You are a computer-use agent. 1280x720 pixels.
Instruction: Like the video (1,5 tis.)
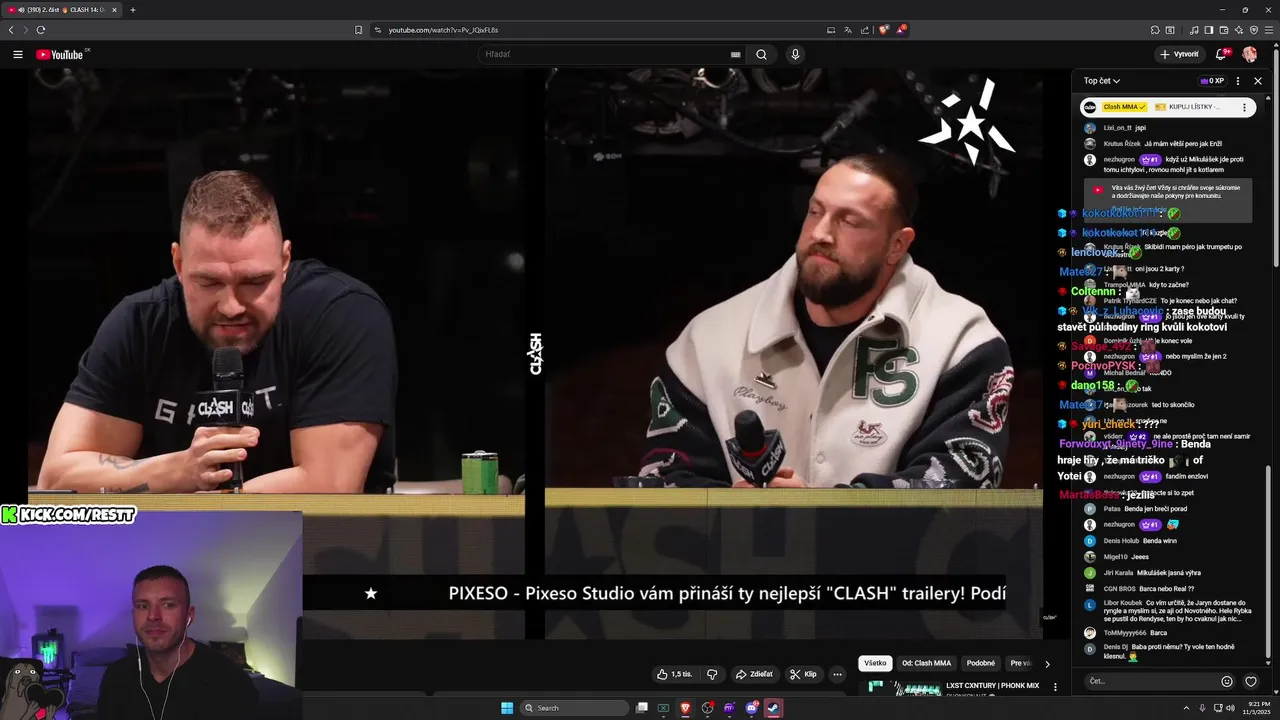click(674, 674)
